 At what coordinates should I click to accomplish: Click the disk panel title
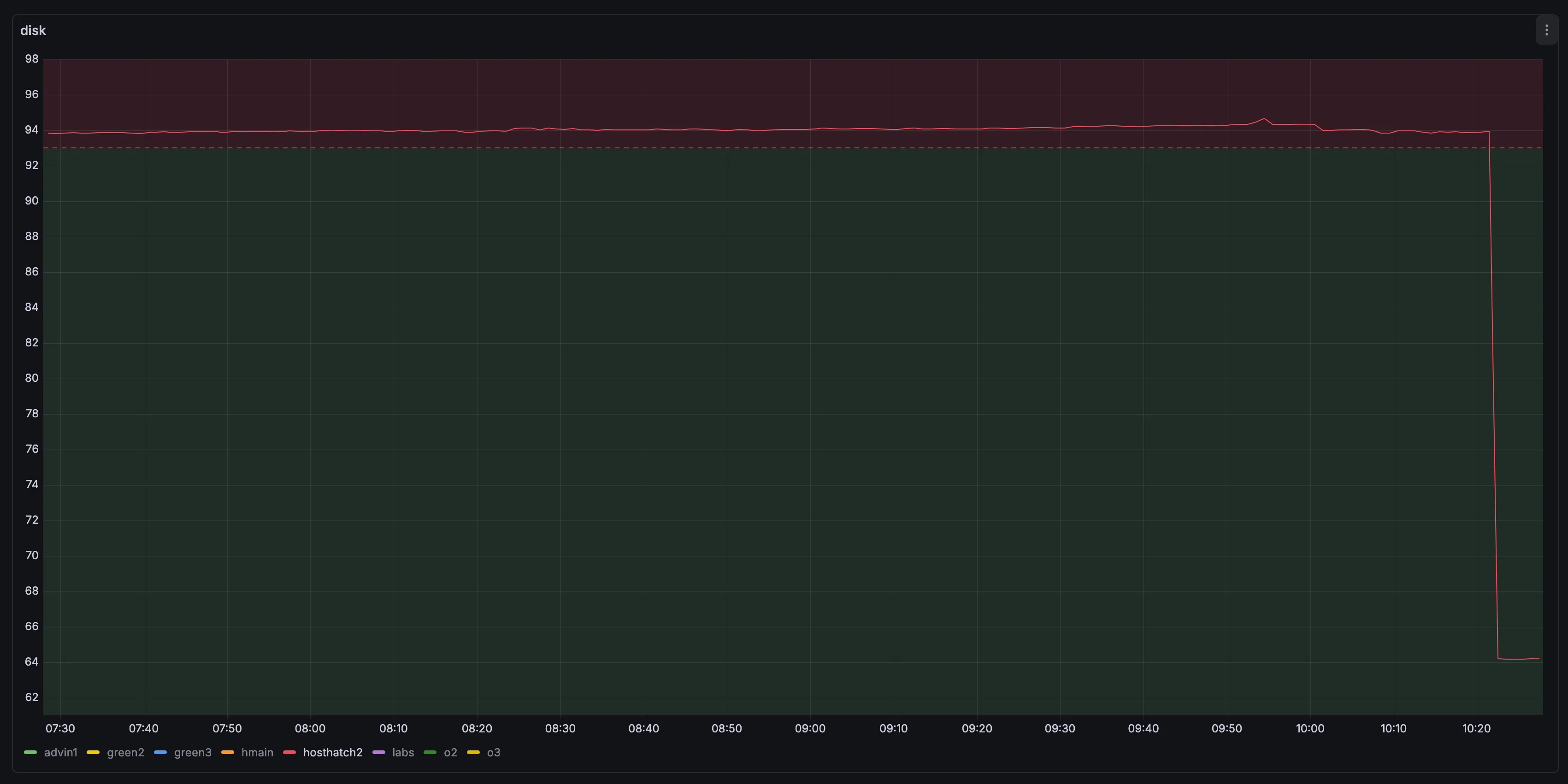click(33, 30)
